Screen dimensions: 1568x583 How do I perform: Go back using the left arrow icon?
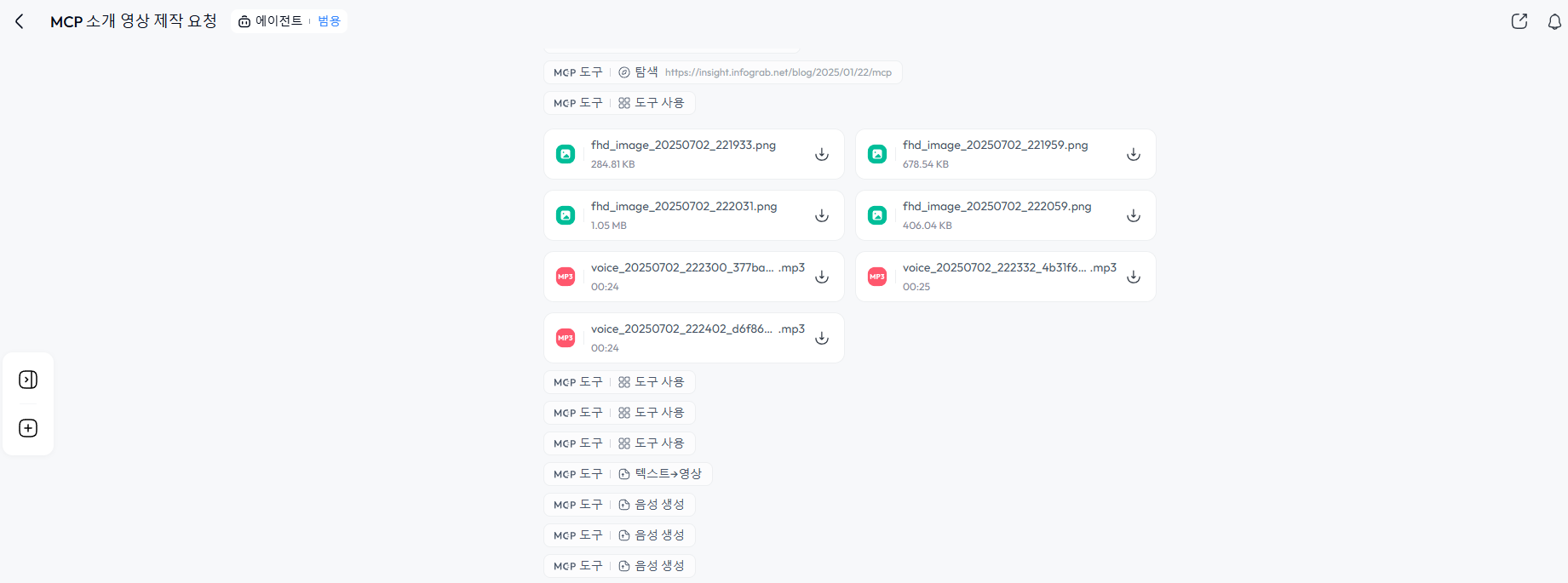[x=20, y=21]
